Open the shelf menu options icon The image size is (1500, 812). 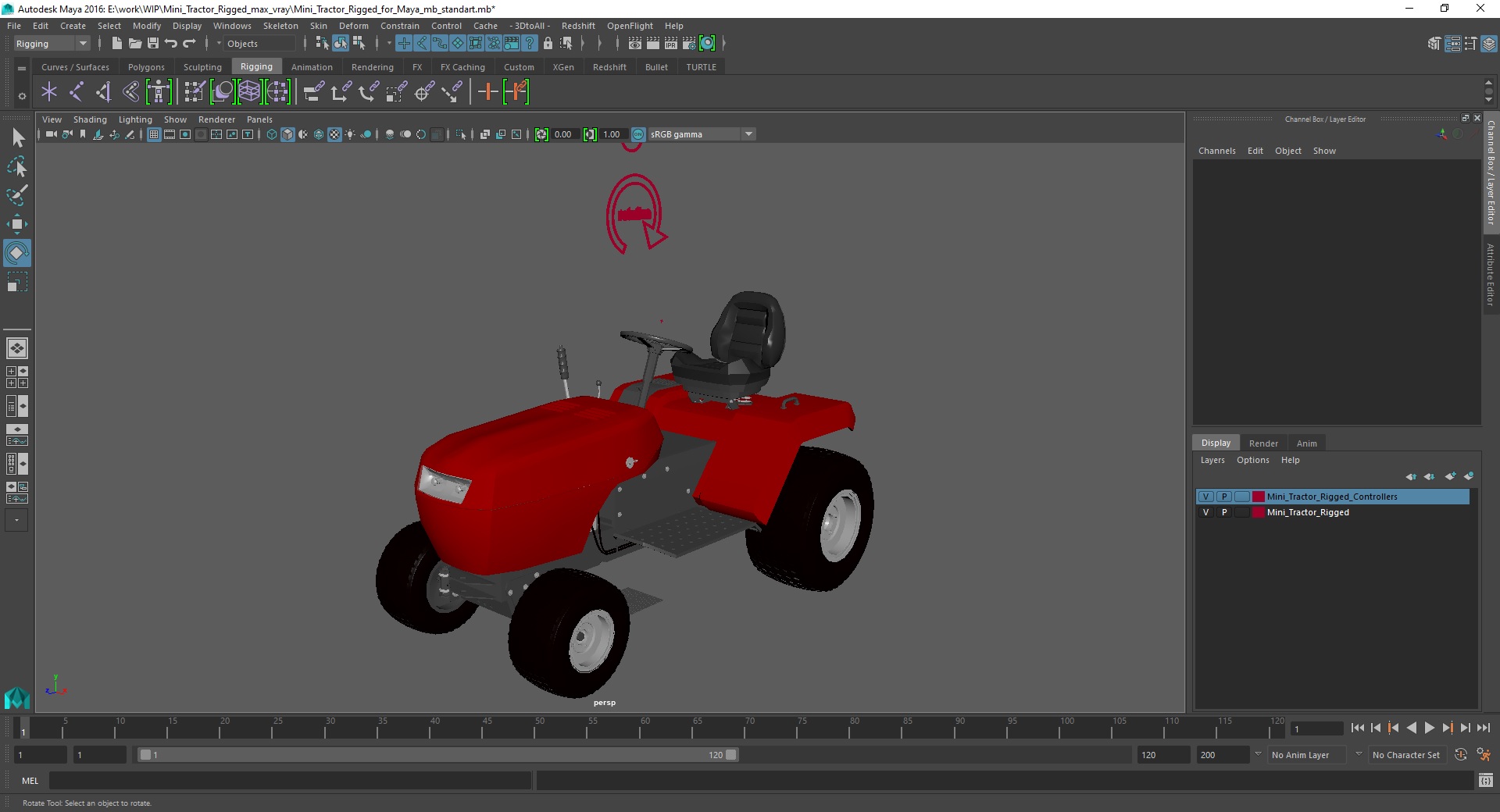22,69
